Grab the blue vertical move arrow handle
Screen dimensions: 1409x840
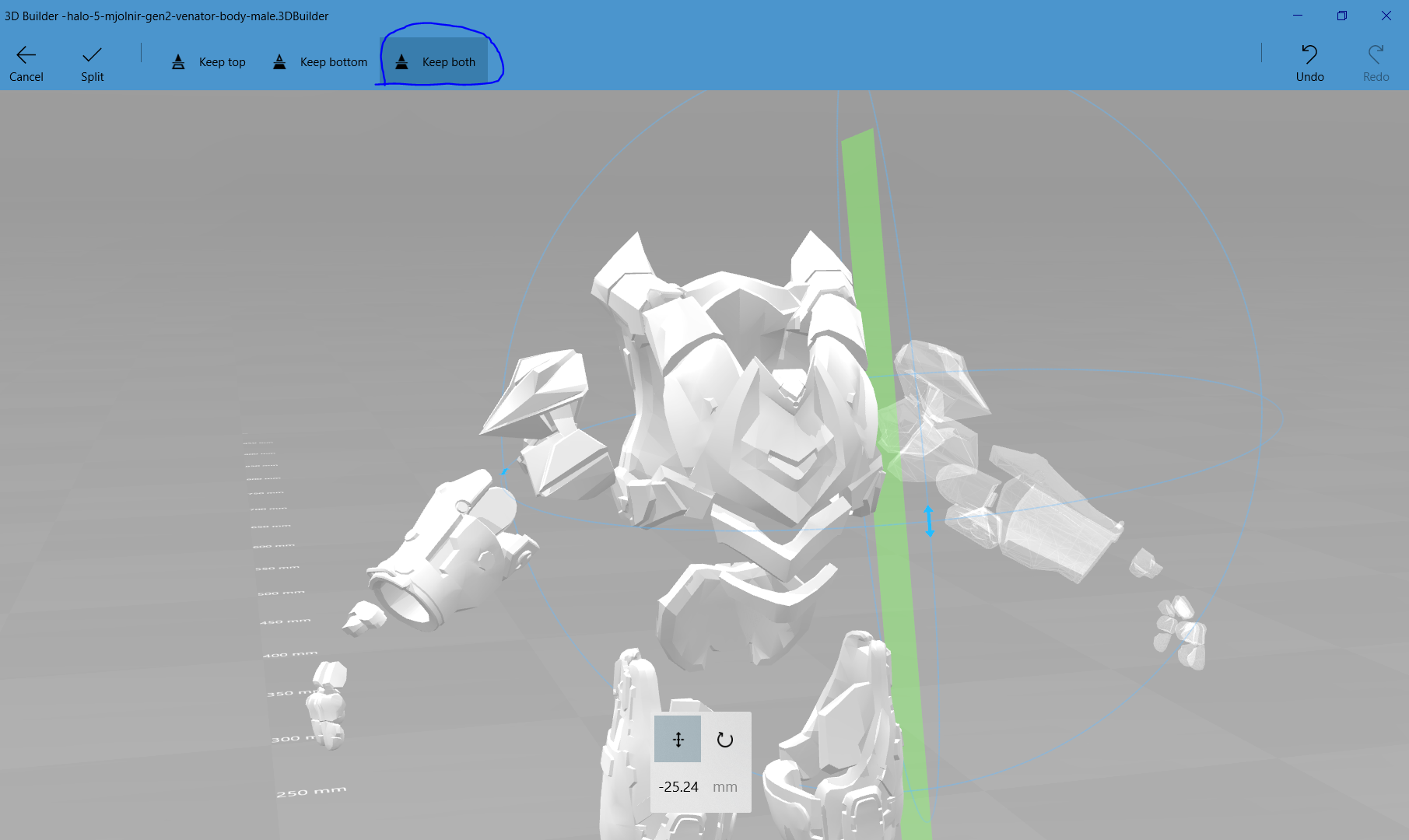click(x=929, y=521)
